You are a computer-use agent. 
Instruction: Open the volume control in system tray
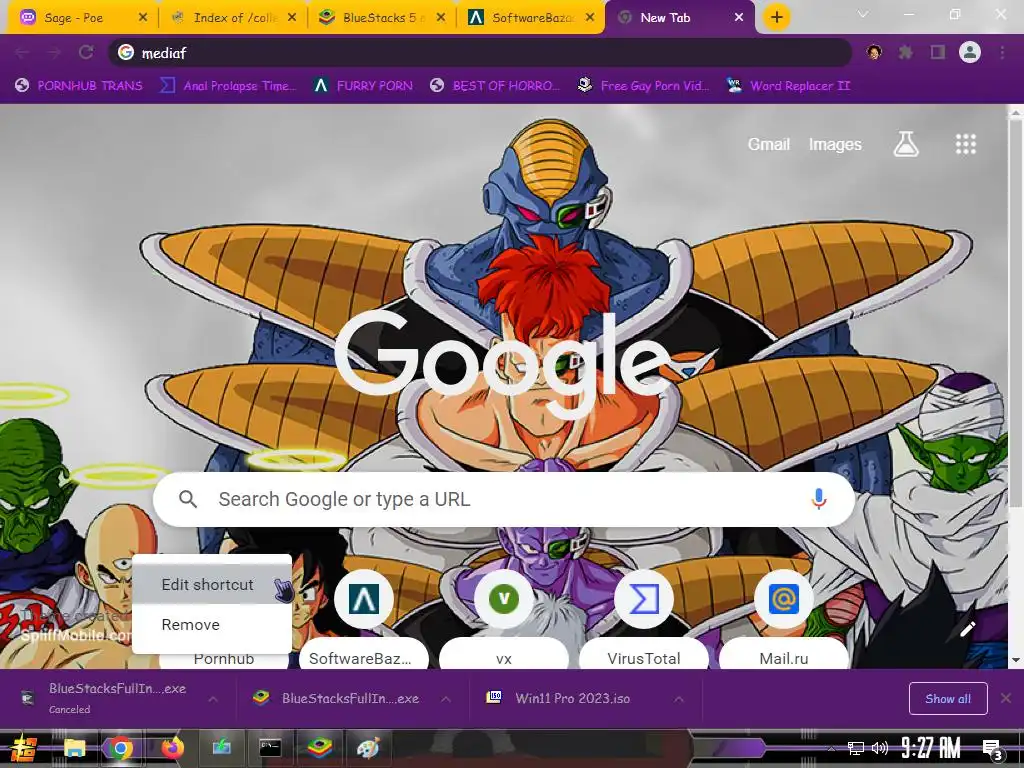pyautogui.click(x=879, y=748)
